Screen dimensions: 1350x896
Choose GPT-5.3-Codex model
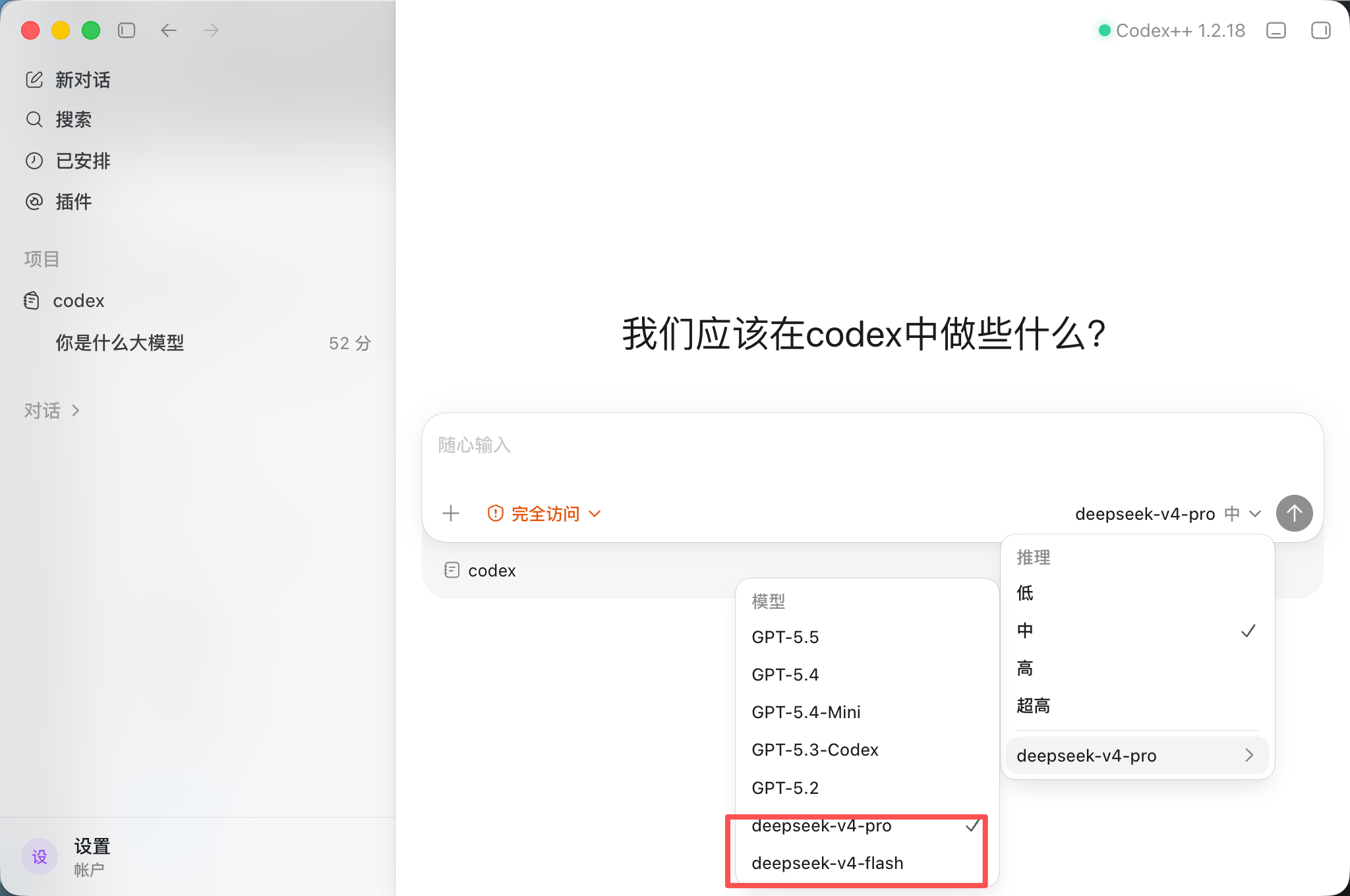(867, 750)
